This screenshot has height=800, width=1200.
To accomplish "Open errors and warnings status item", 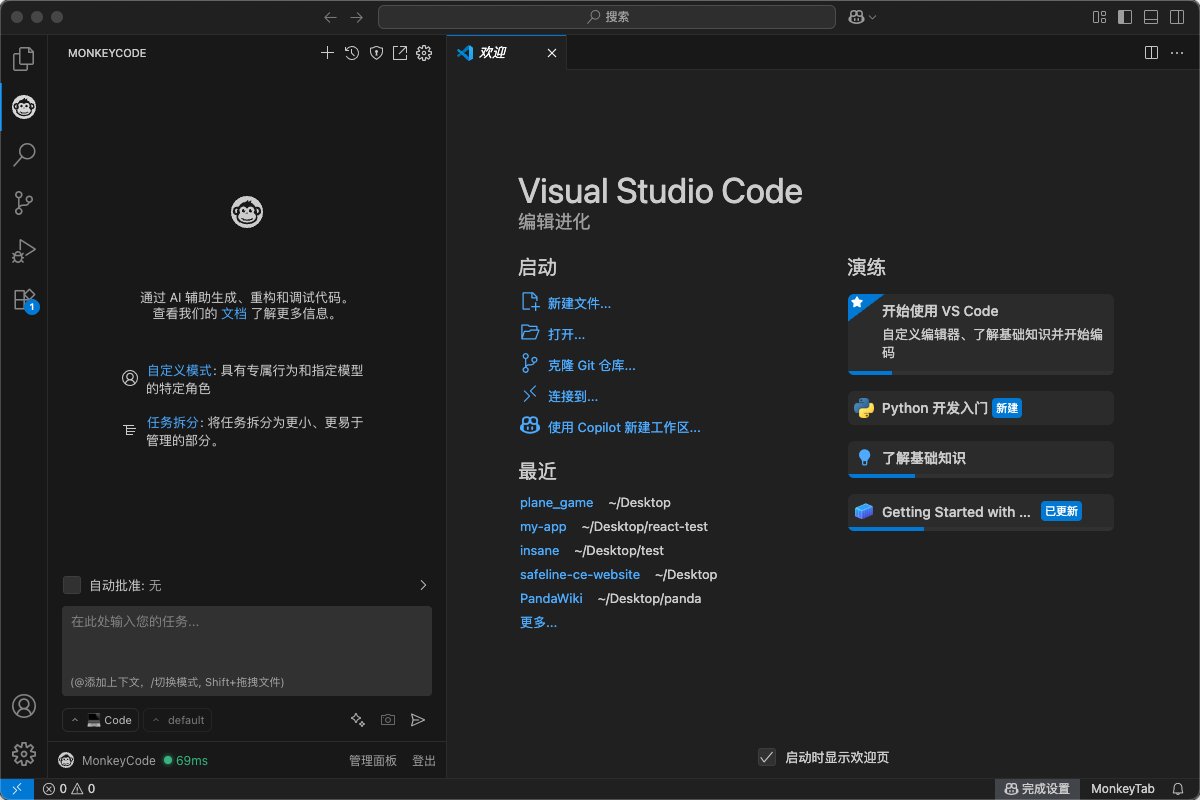I will pos(69,789).
